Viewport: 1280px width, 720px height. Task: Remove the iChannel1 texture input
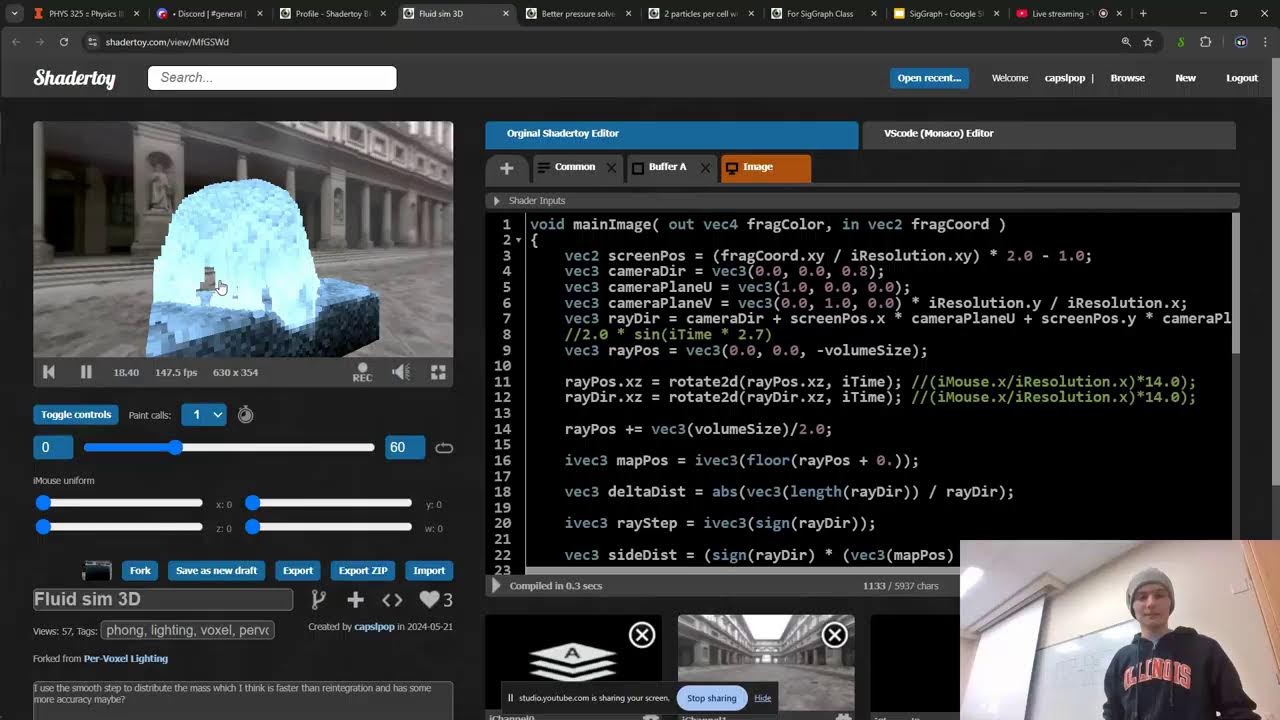click(835, 634)
